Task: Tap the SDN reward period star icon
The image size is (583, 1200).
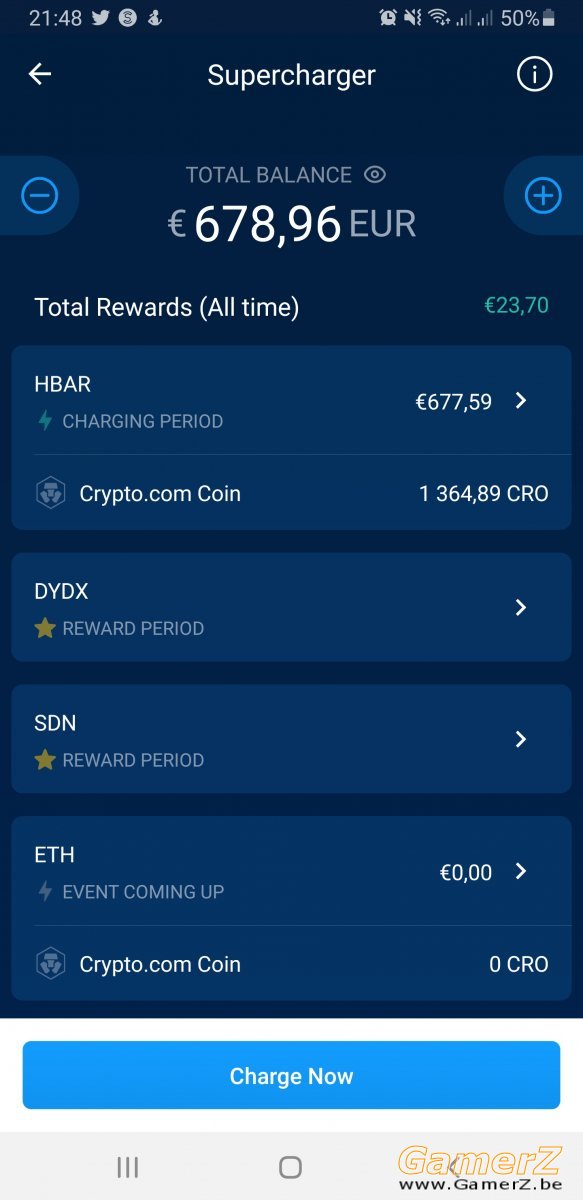Action: tap(45, 760)
